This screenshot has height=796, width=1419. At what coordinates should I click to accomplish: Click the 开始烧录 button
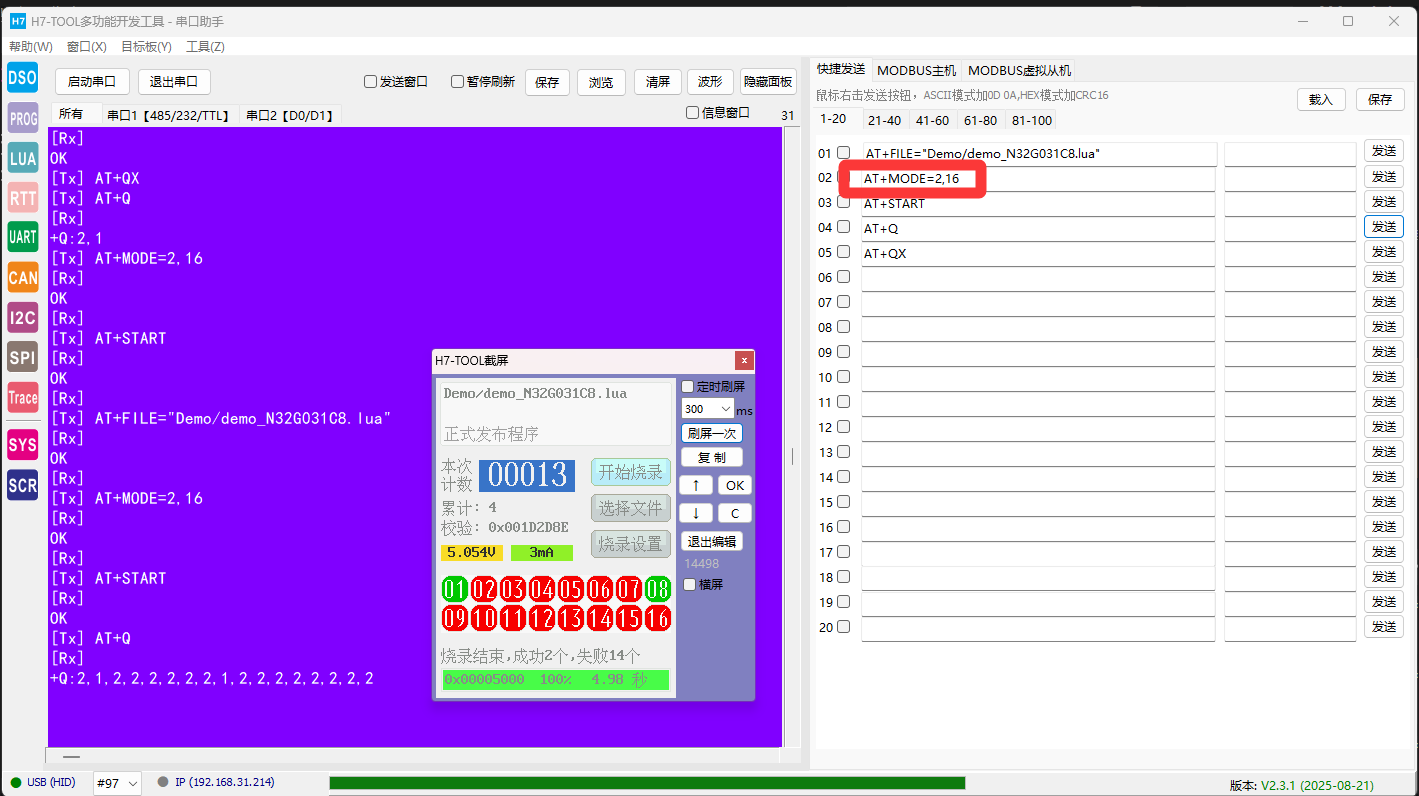coord(631,472)
